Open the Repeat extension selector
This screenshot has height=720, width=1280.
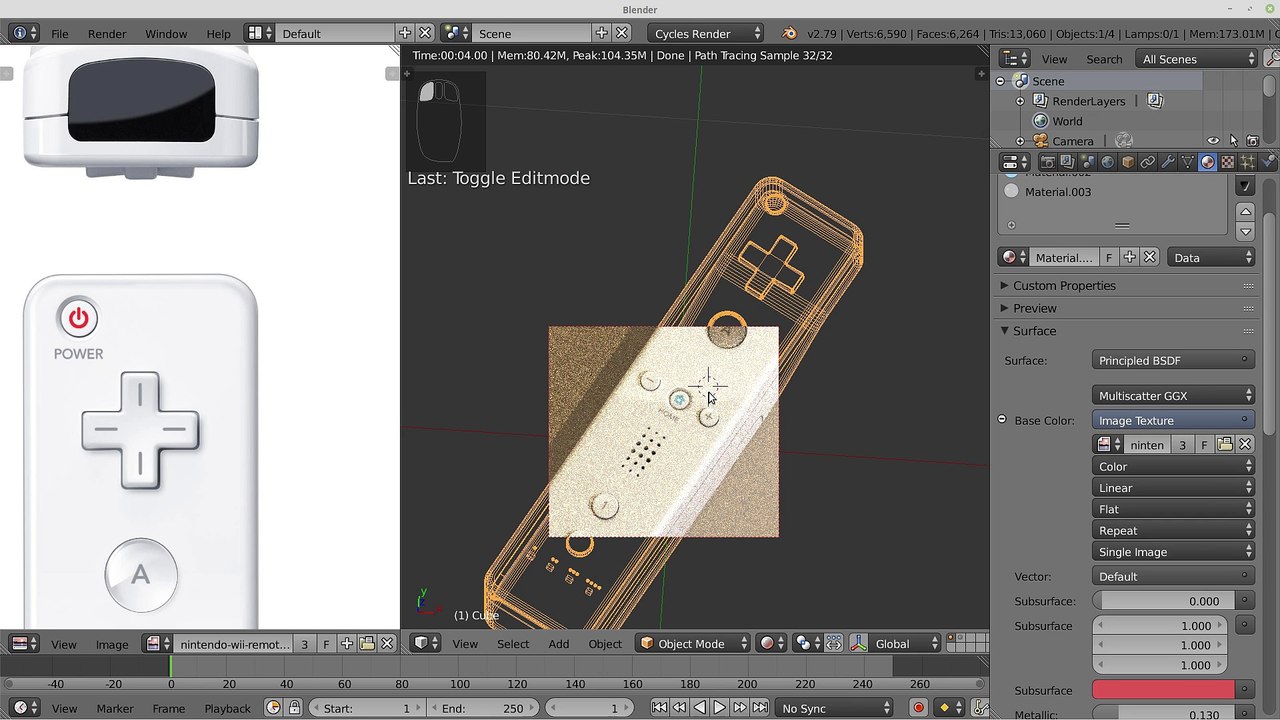coord(1174,530)
